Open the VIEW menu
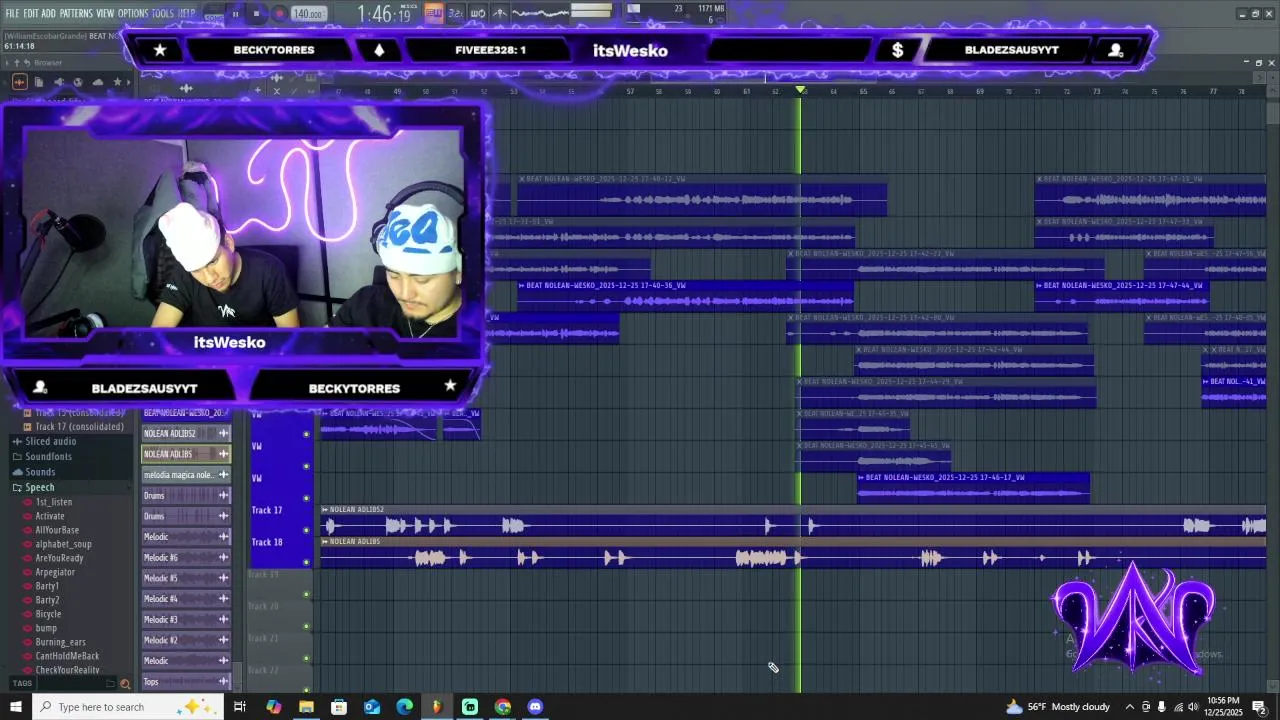The image size is (1280, 720). pos(105,13)
